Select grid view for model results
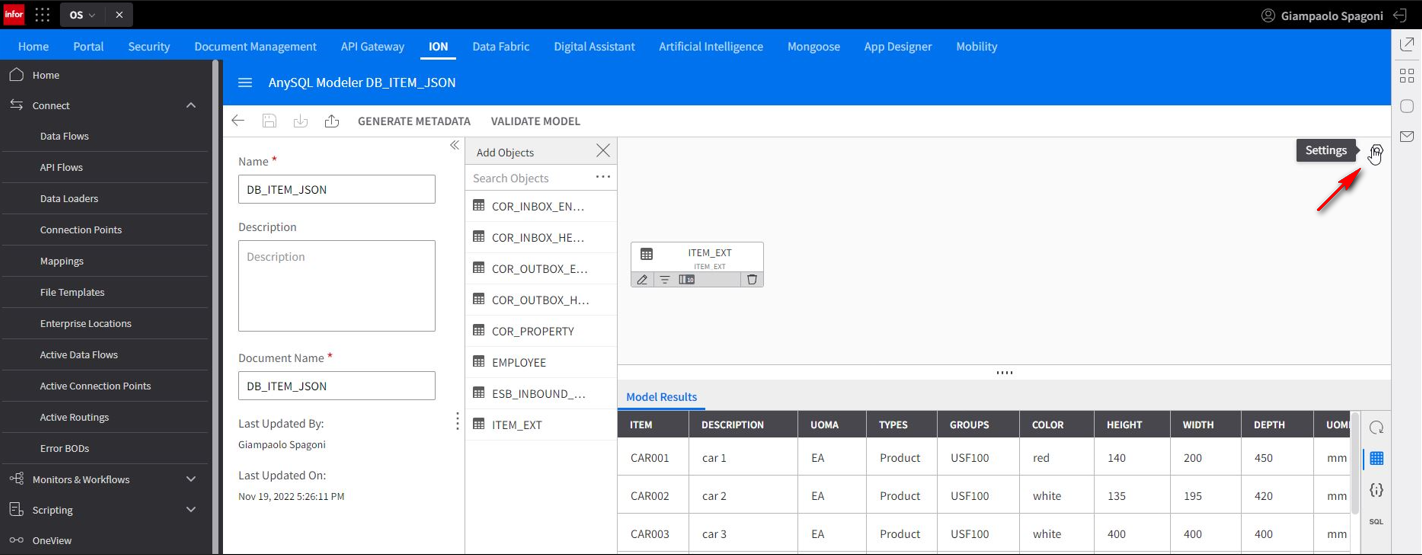 (1376, 458)
